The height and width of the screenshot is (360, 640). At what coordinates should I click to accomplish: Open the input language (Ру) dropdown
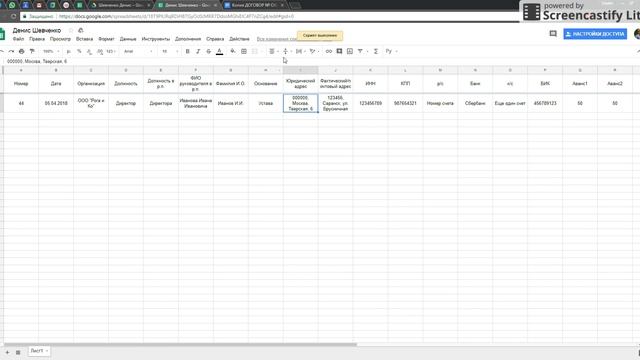(391, 51)
